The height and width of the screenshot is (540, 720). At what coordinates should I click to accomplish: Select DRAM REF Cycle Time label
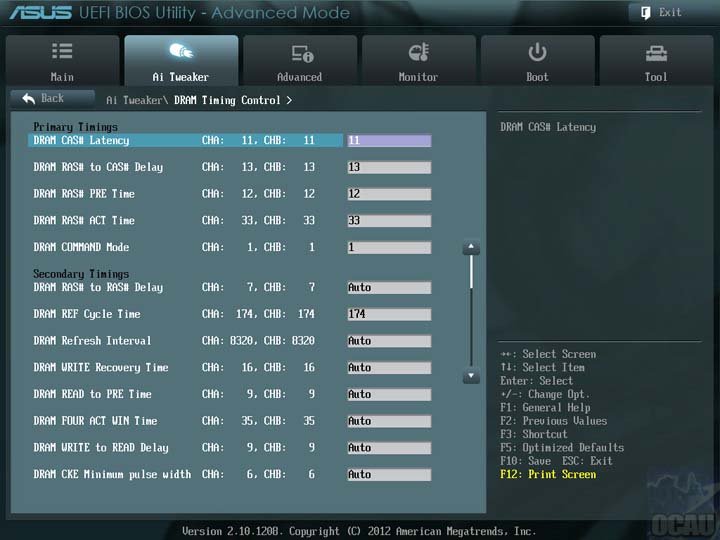87,314
